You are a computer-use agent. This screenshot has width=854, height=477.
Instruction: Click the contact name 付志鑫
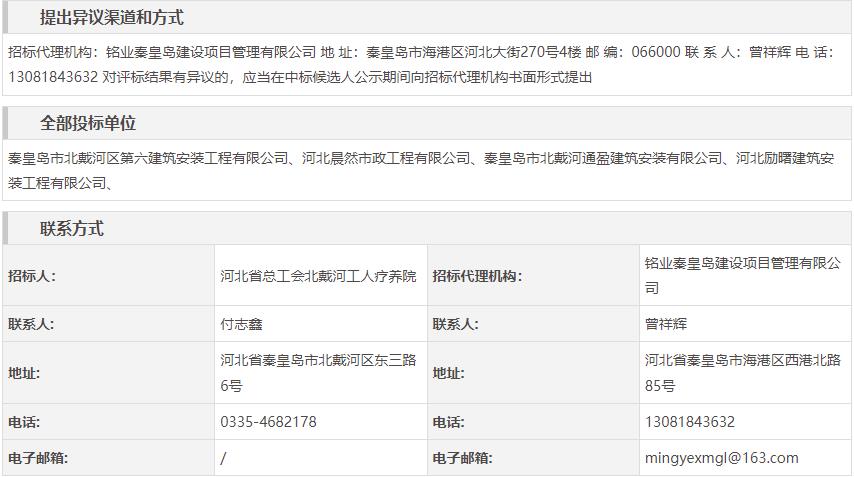[242, 324]
